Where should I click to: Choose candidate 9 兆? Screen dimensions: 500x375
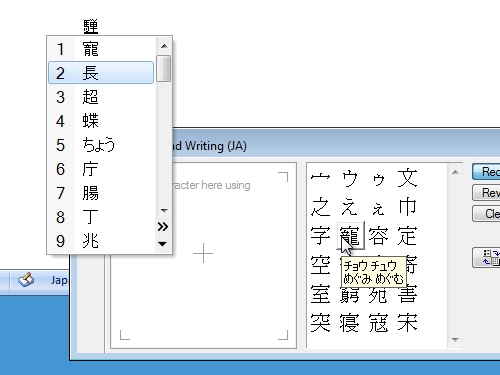coord(101,241)
